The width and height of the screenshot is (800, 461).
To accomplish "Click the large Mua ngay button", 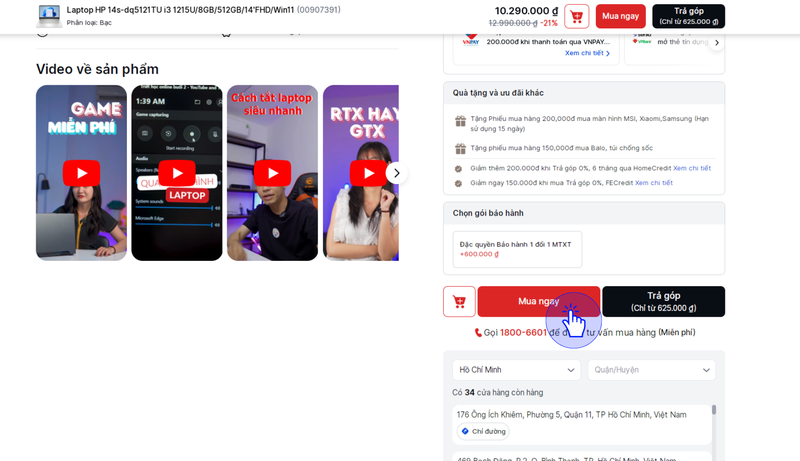I will [539, 301].
